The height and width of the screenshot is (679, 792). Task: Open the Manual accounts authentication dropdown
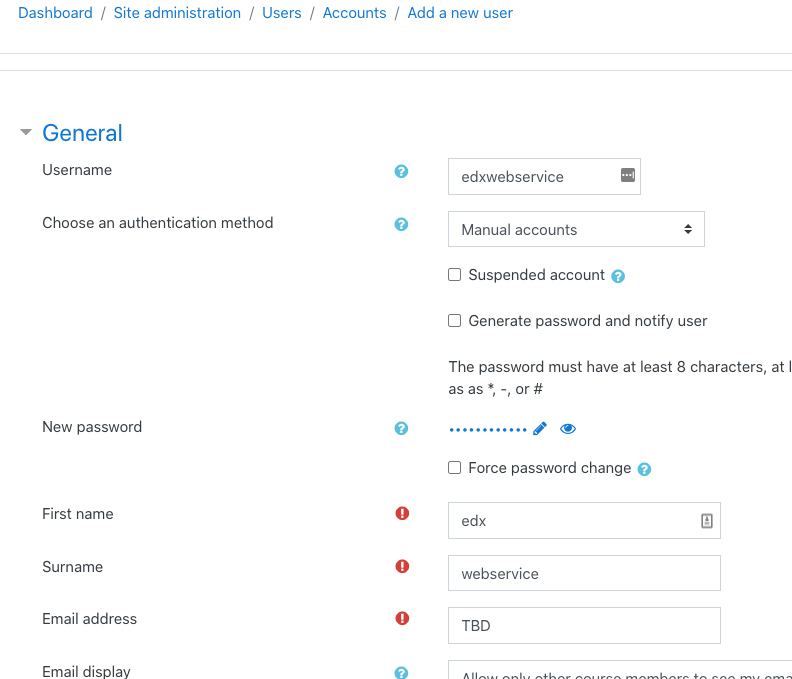576,229
